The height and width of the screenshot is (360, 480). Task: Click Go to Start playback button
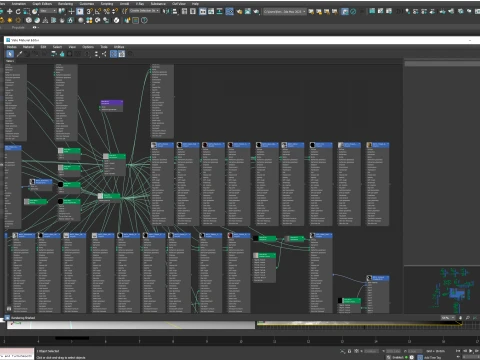point(458,351)
